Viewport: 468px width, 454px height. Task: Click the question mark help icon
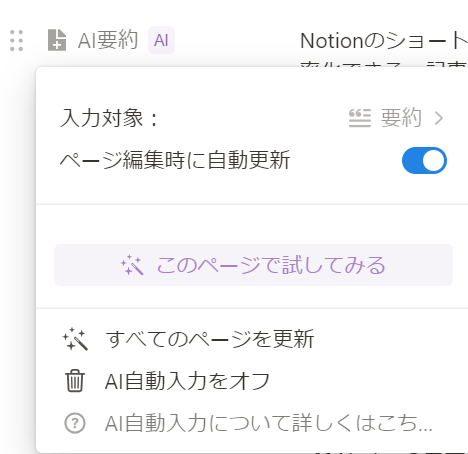click(x=75, y=423)
